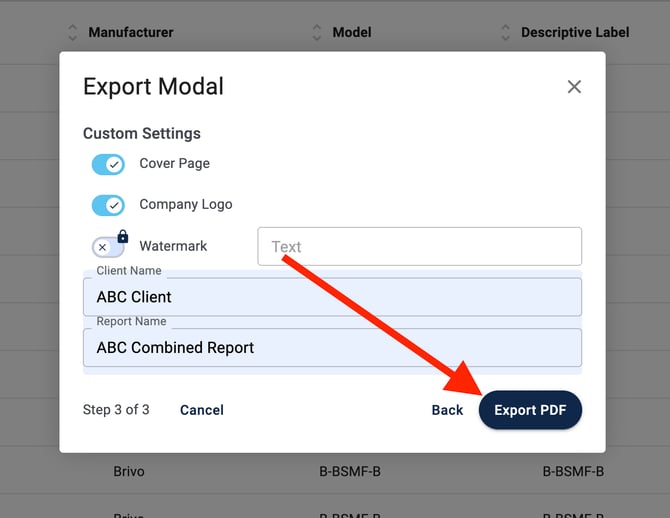Screen dimensions: 670x518
Task: Click the Model column header text
Action: tap(352, 32)
